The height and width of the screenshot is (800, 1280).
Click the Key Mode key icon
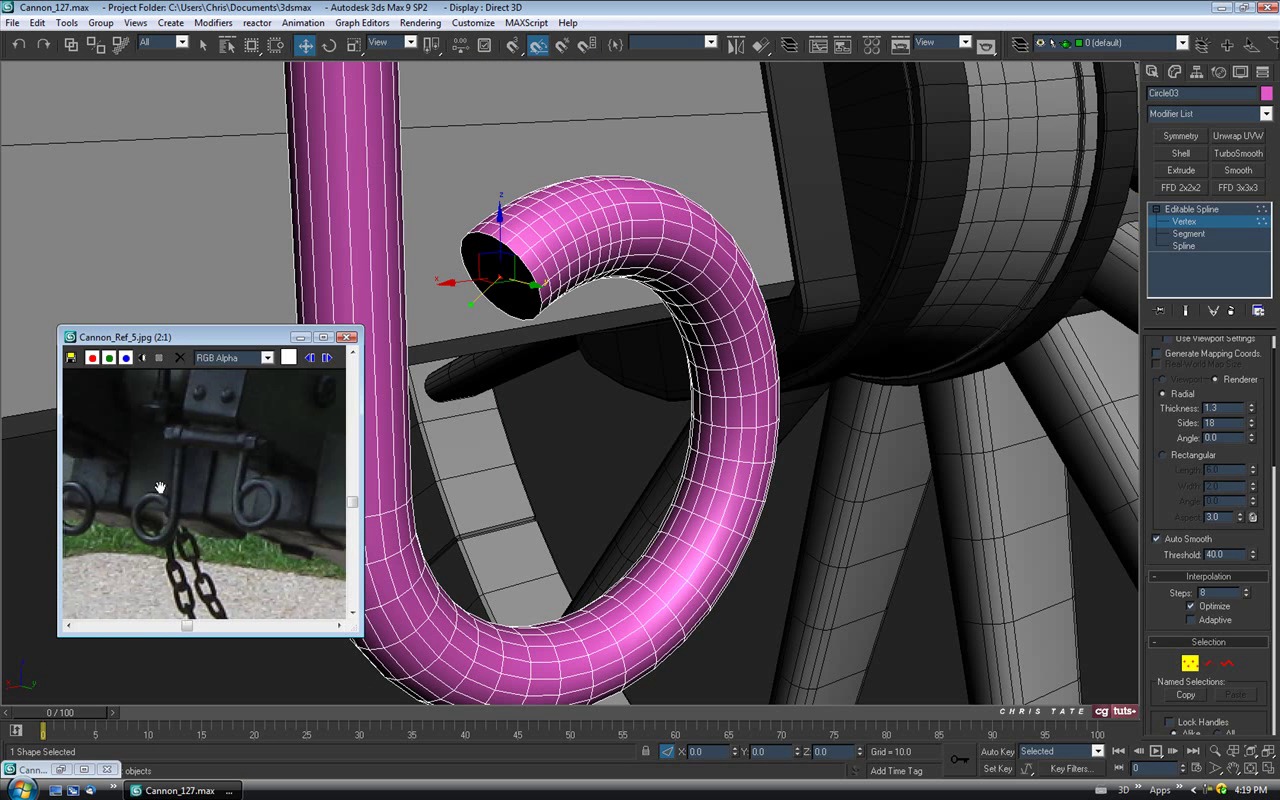pos(959,760)
